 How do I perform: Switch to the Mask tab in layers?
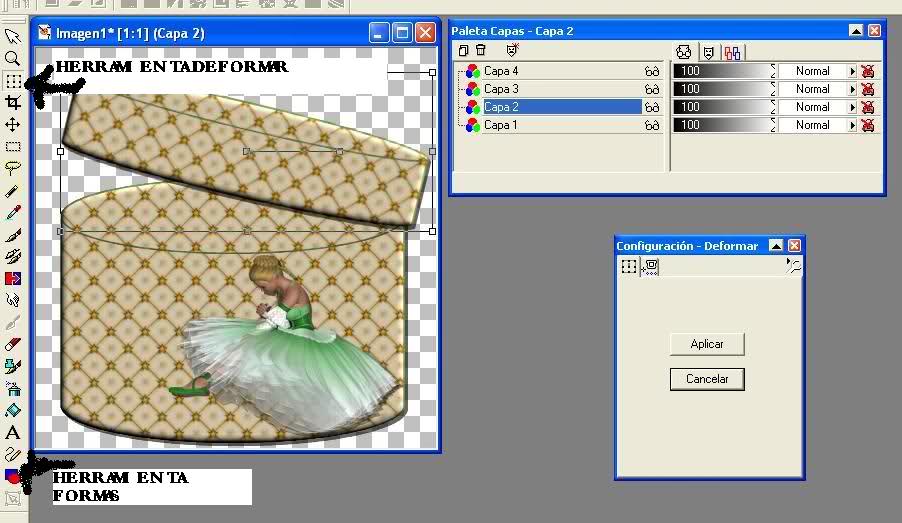coord(709,53)
